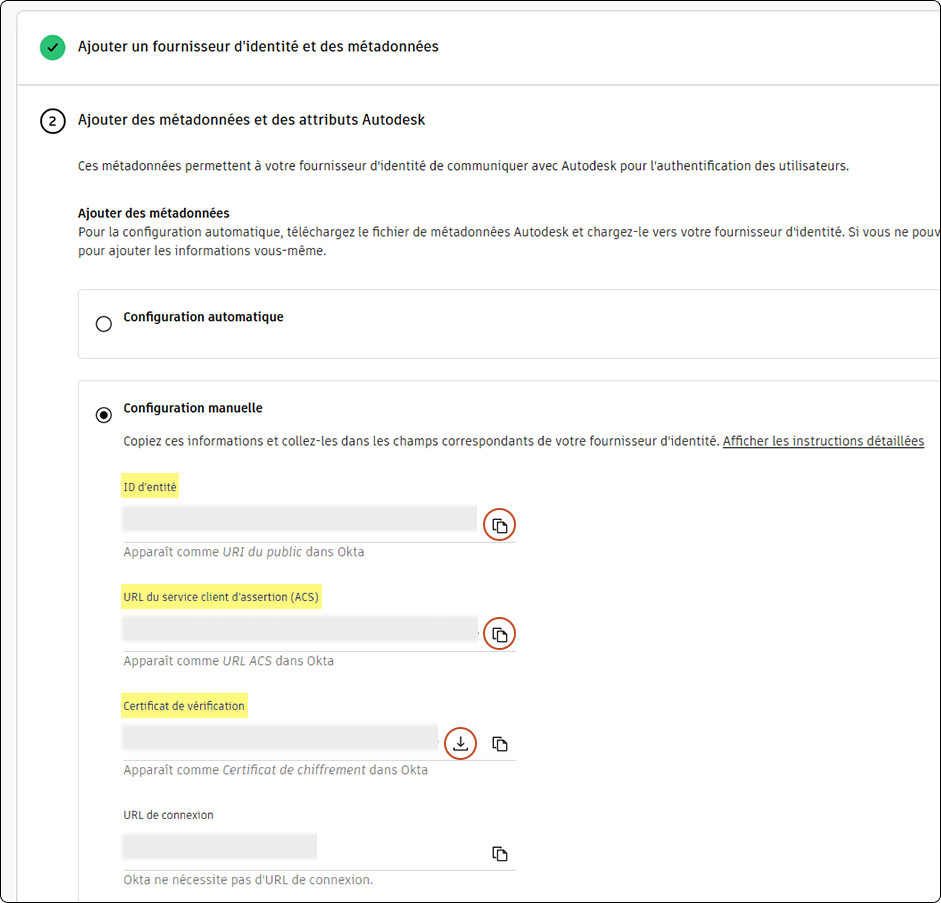The image size is (941, 903).
Task: Open 'Afficher les instructions détaillées'
Action: 822,440
